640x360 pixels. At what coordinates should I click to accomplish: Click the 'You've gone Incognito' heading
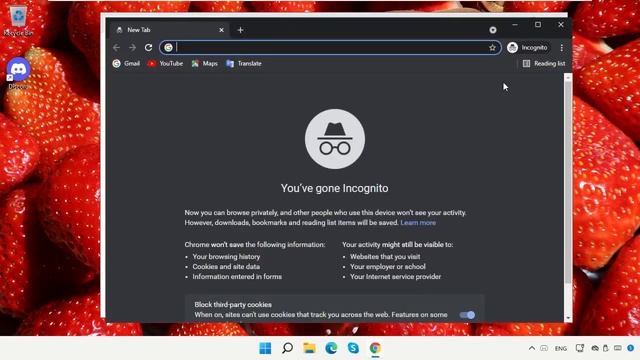tap(335, 188)
